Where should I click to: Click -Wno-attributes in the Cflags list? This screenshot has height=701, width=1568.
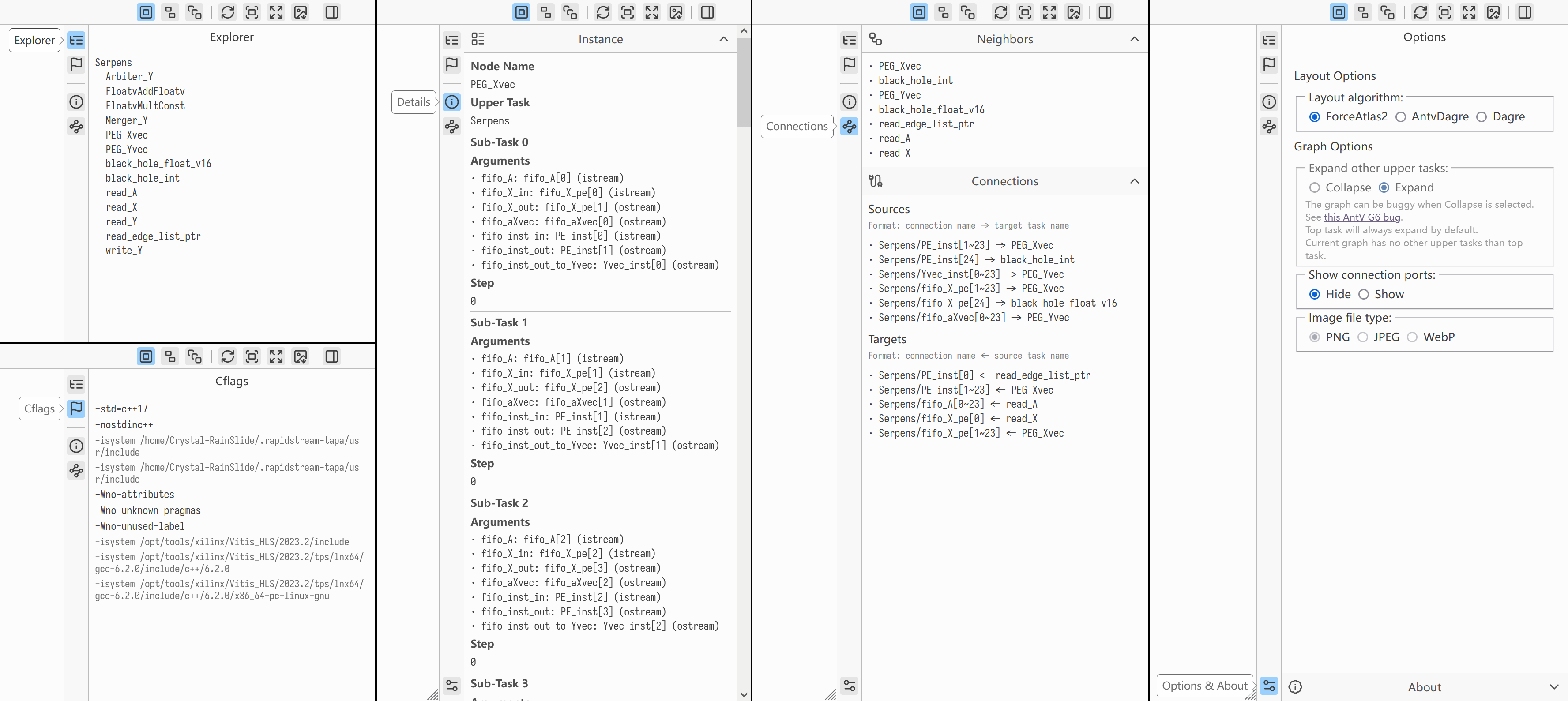(135, 495)
